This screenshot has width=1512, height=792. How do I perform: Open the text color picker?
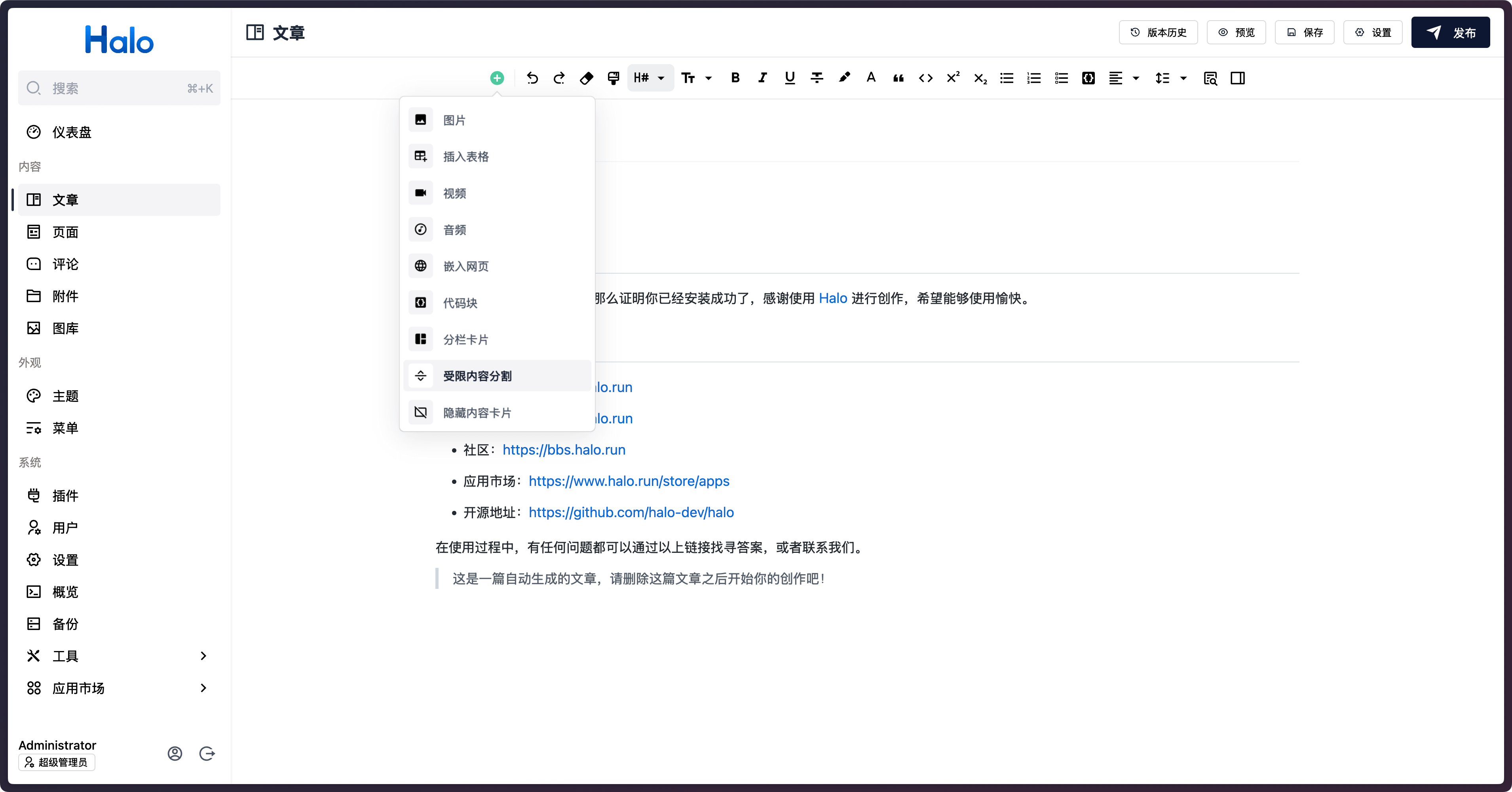point(871,78)
